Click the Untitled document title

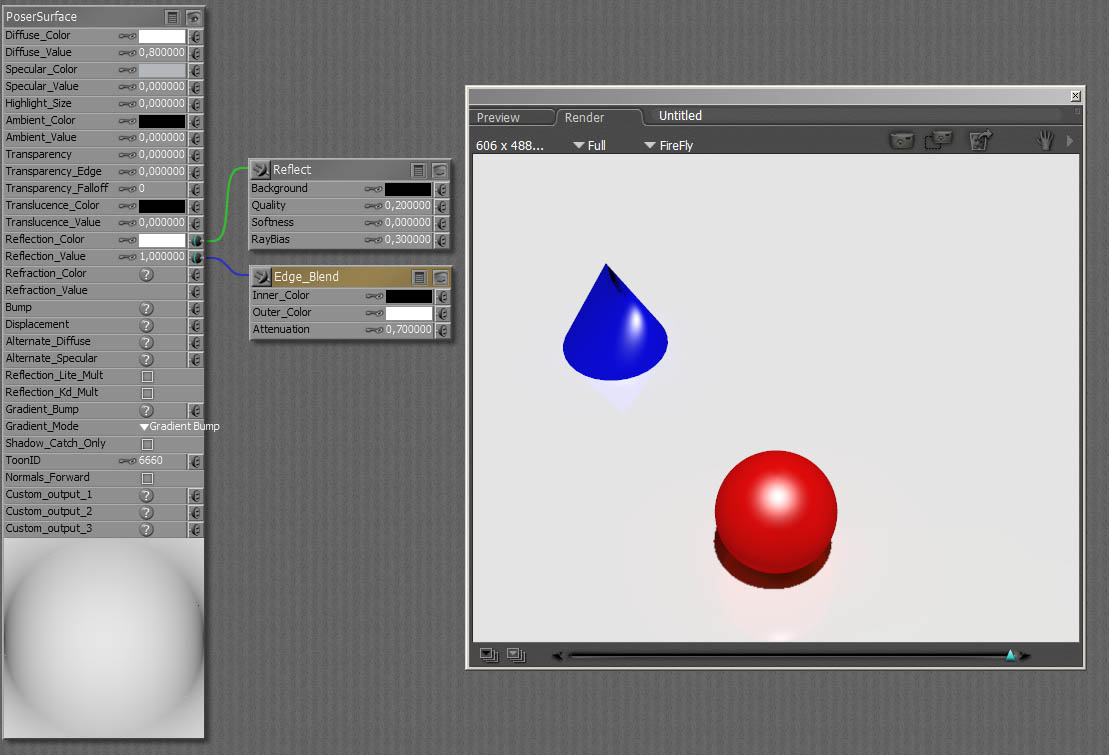(x=680, y=115)
